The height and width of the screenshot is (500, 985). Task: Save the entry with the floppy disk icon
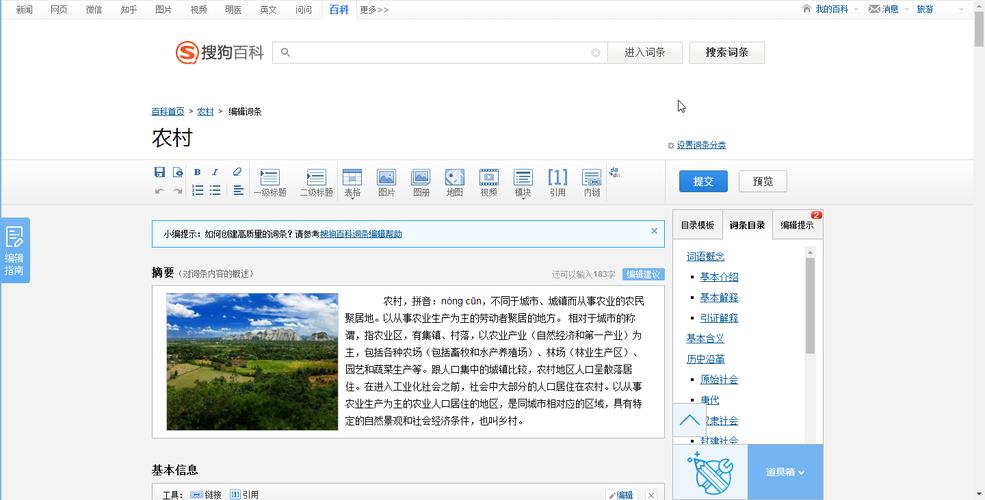(160, 172)
